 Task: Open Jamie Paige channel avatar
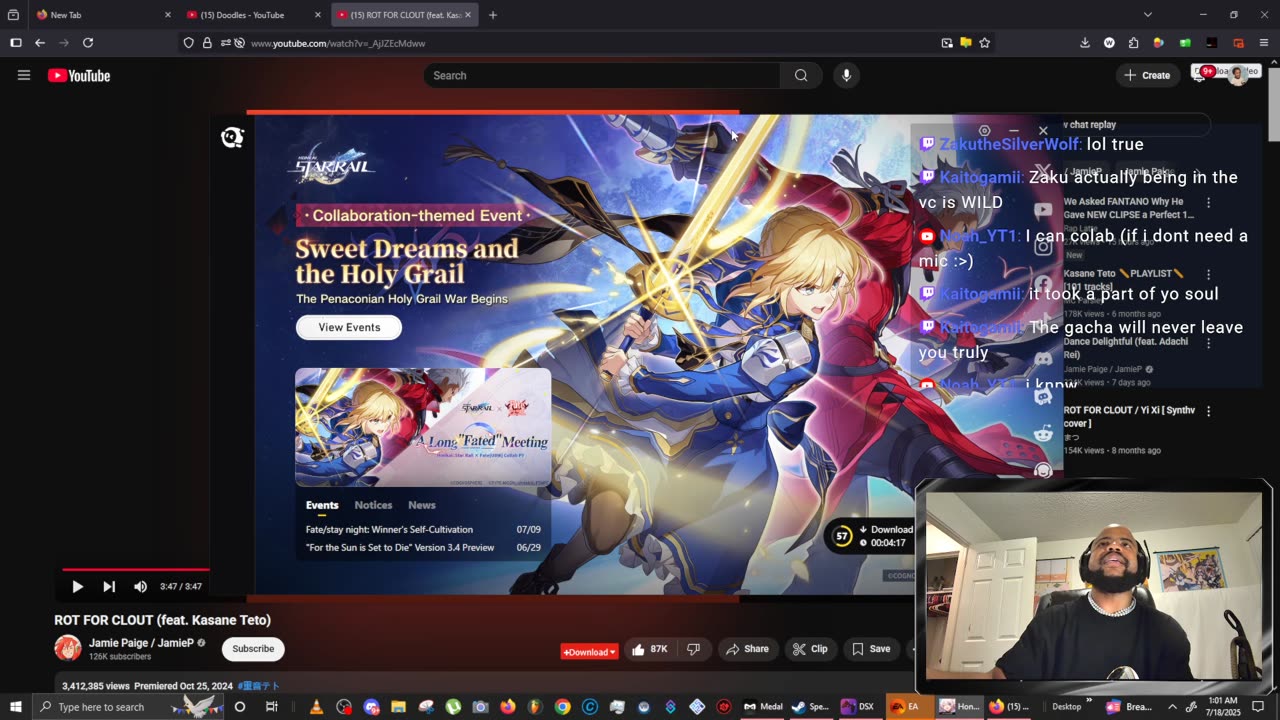tap(68, 648)
